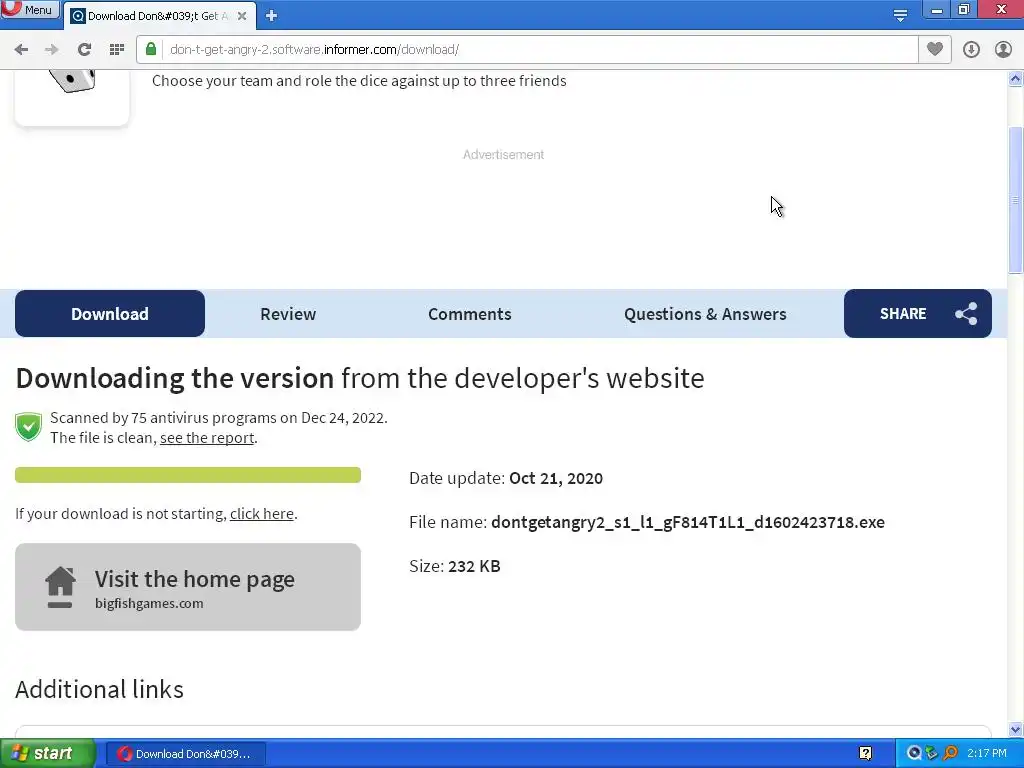This screenshot has width=1024, height=768.
Task: Click the vertical scrollbar thumb
Action: pyautogui.click(x=1016, y=200)
